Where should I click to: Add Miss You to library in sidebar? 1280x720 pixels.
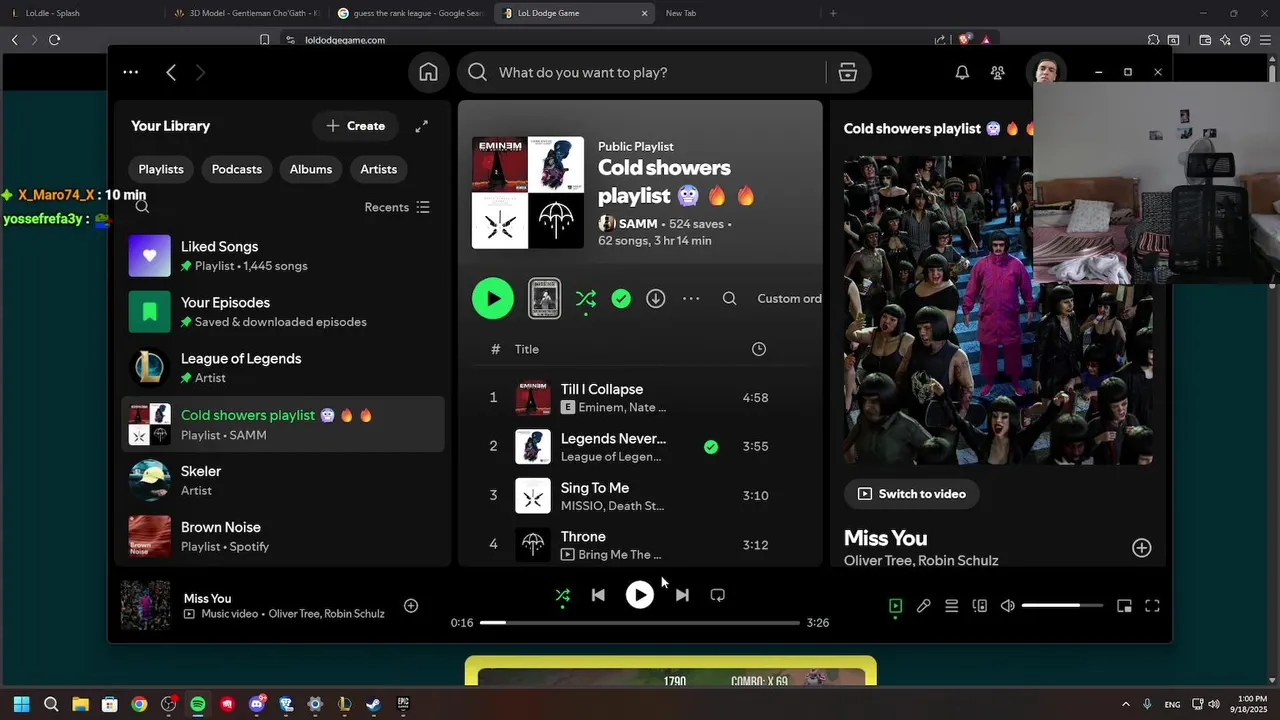[1142, 547]
